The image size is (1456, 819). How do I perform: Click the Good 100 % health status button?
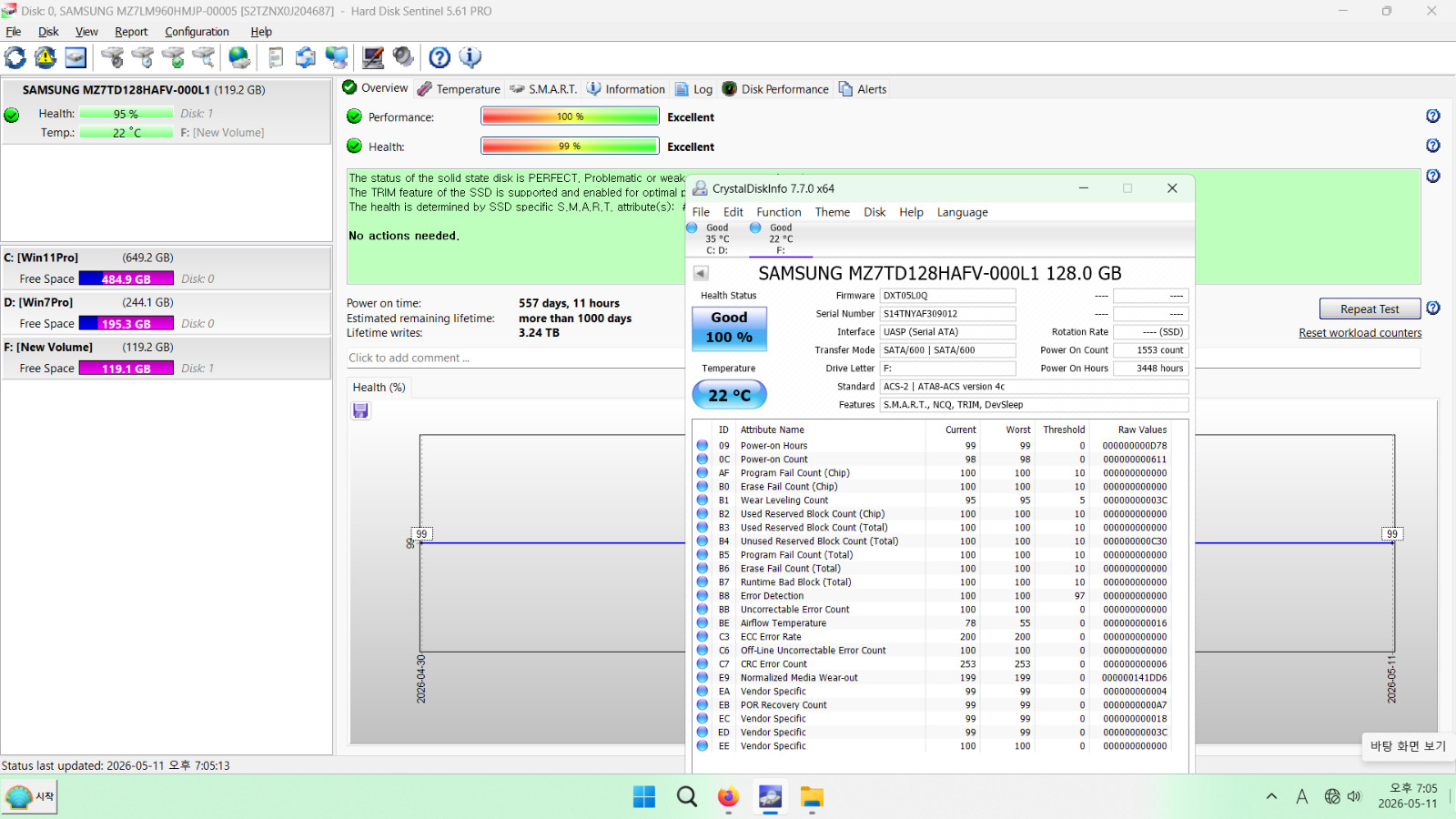pos(730,328)
